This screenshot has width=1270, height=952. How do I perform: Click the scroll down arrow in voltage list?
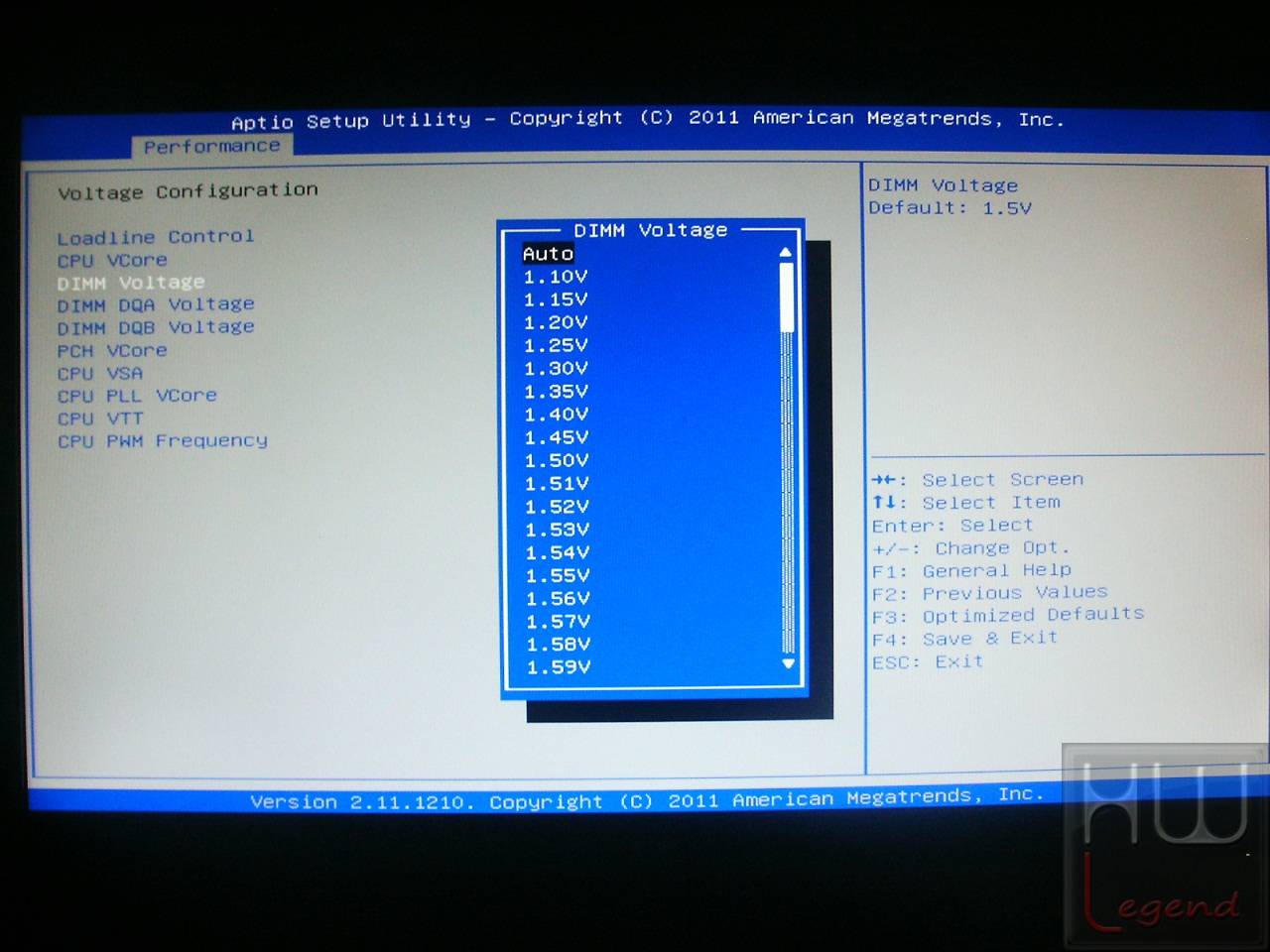[789, 663]
